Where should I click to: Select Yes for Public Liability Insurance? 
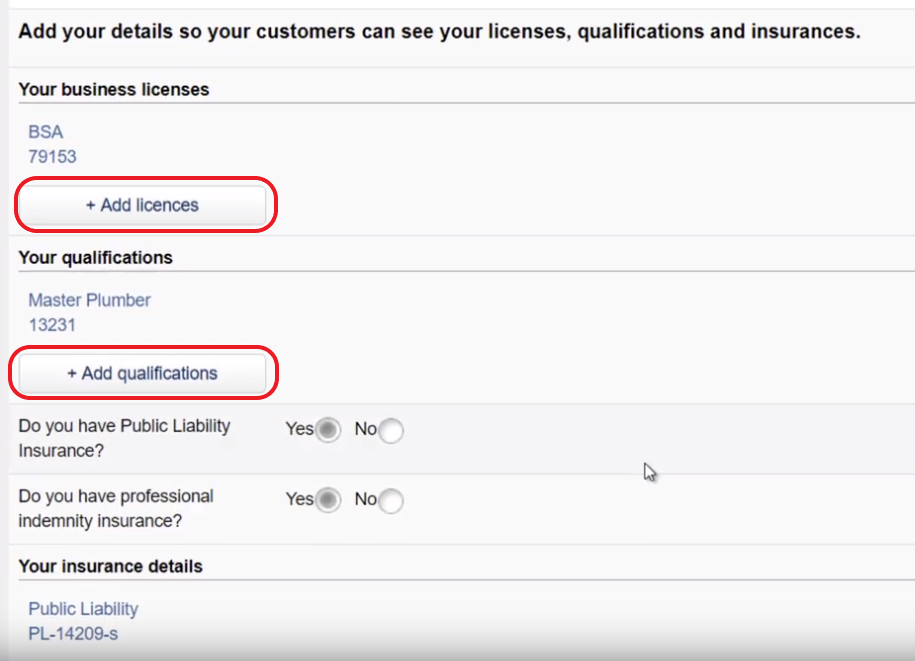tap(328, 430)
